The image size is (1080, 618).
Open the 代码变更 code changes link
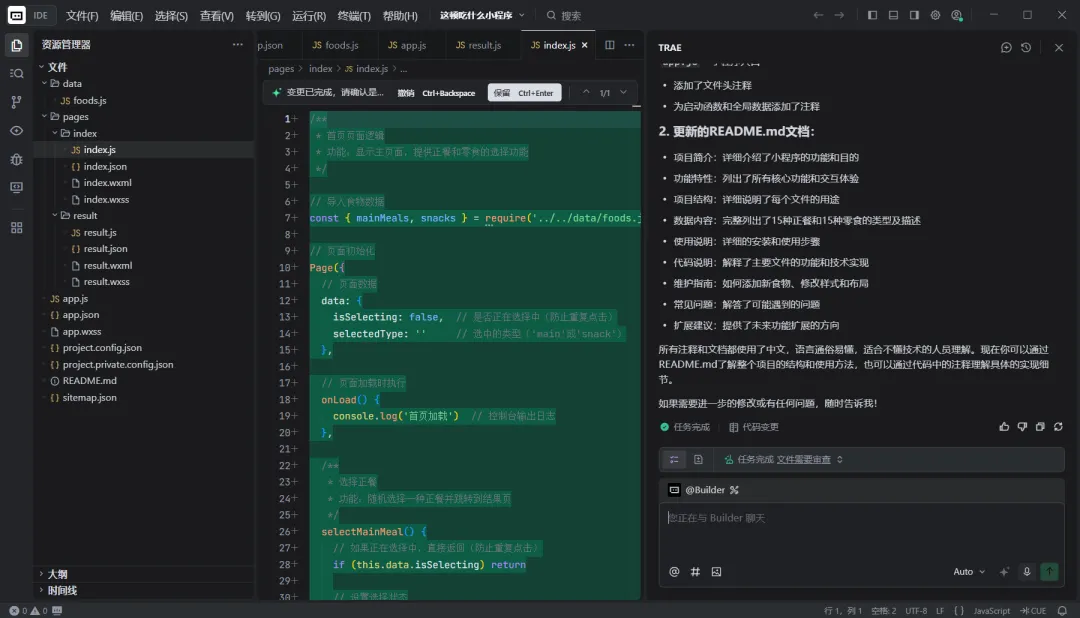(754, 427)
